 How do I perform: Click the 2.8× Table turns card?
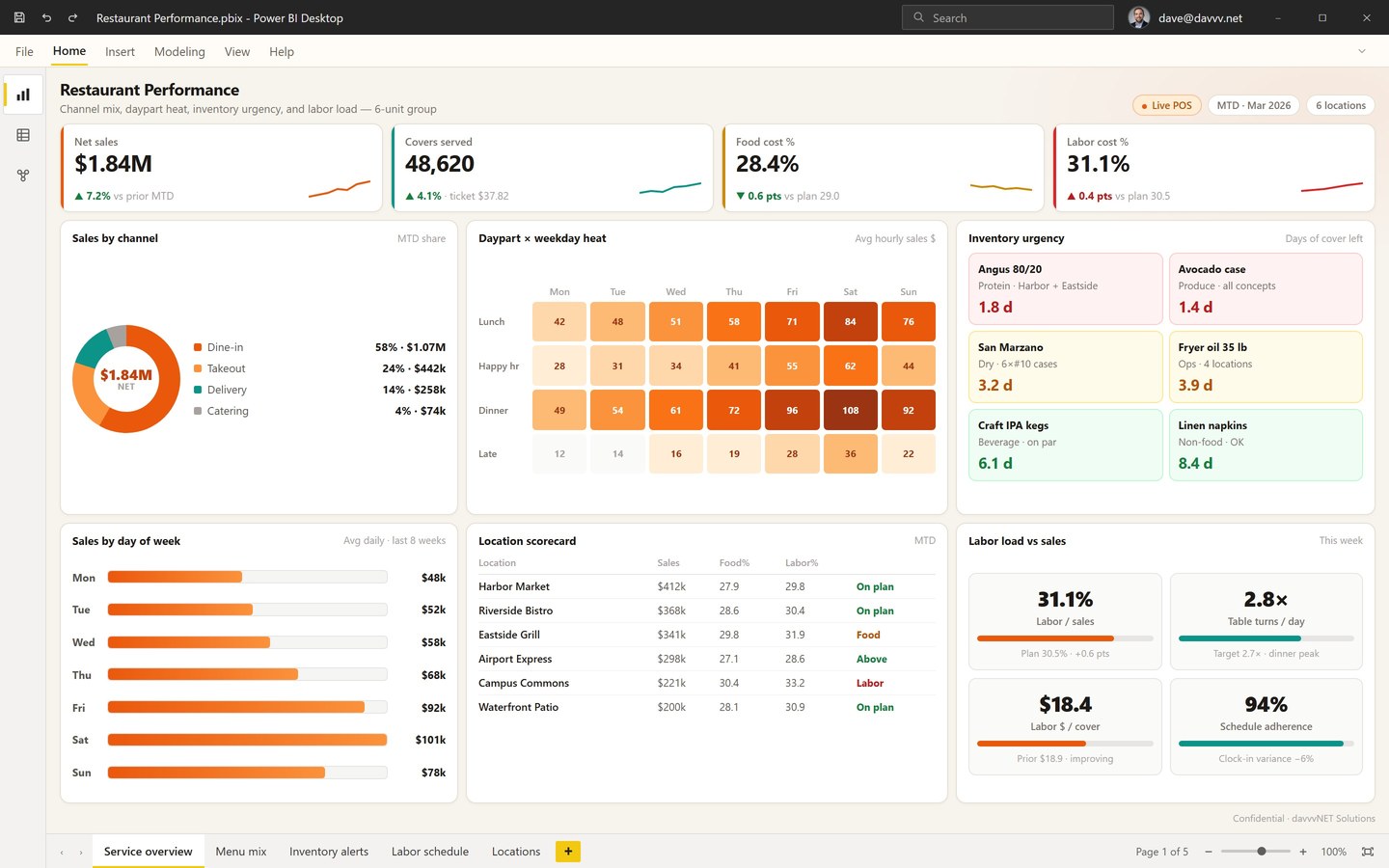pos(1266,621)
